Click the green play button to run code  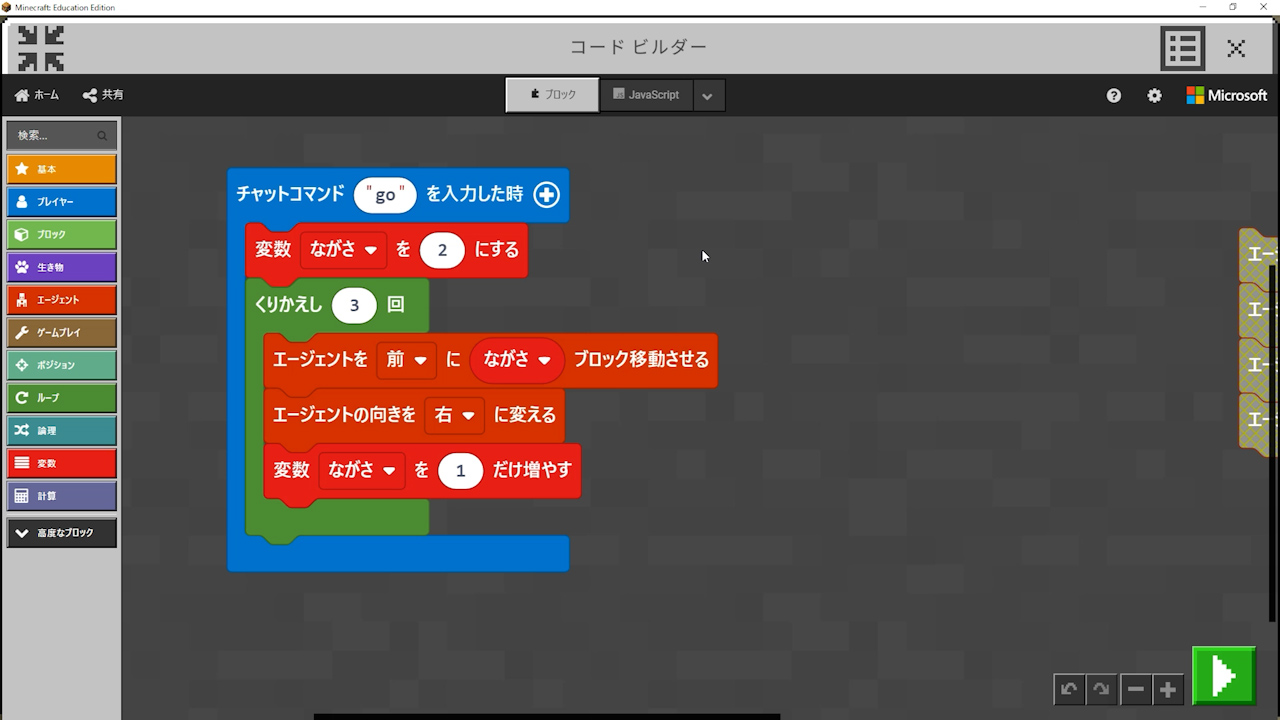[1223, 676]
